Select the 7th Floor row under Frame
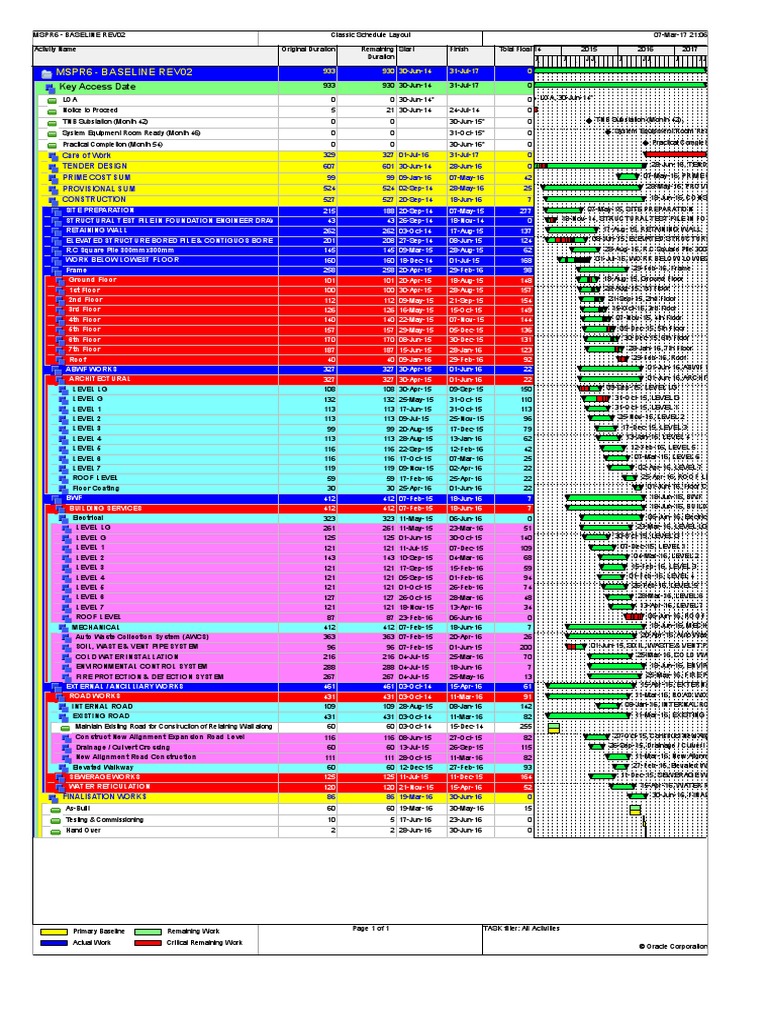Viewport: 768px width, 1024px height. pyautogui.click(x=291, y=350)
